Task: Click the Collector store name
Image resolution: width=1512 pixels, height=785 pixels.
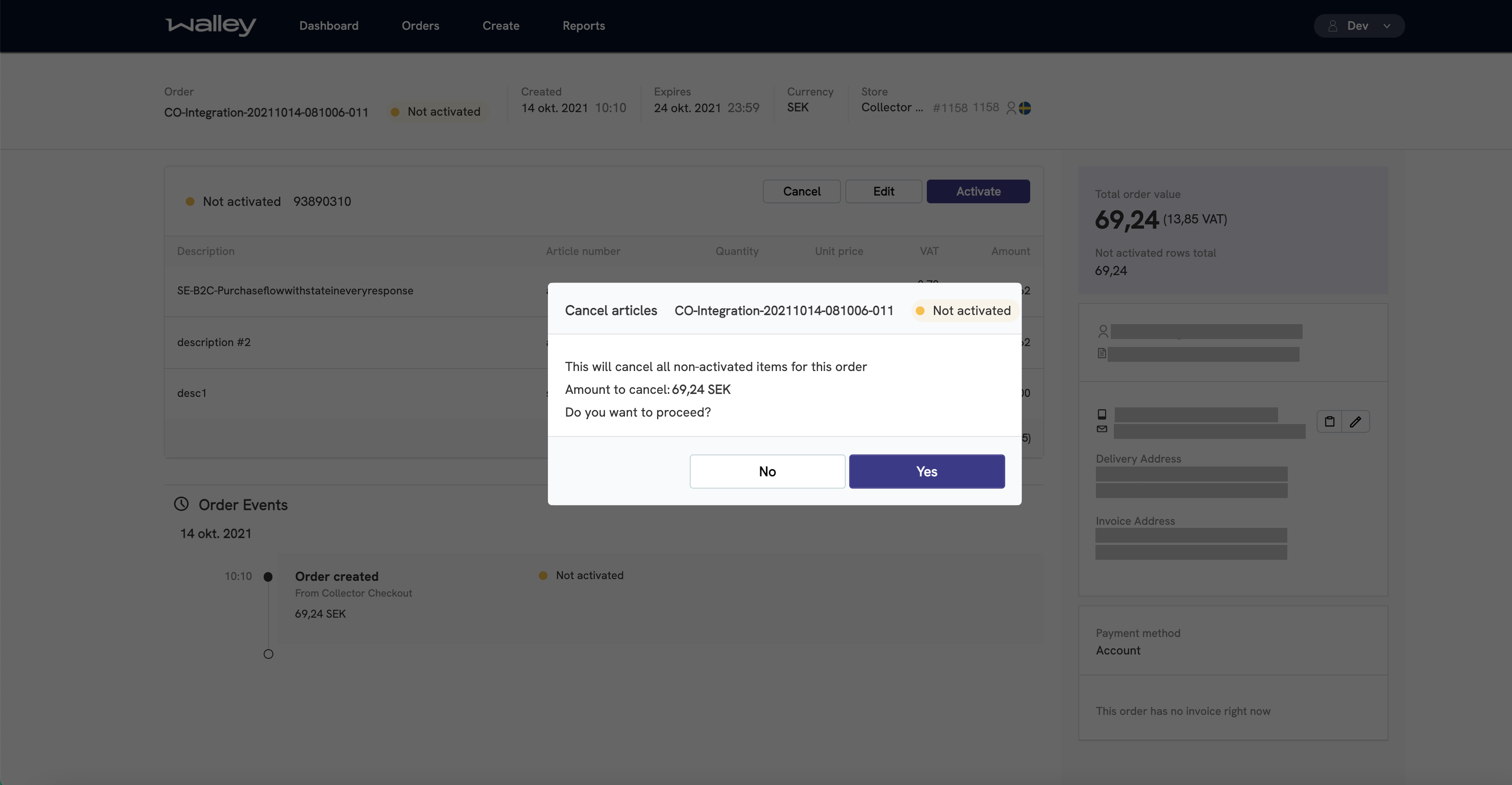Action: [x=892, y=107]
